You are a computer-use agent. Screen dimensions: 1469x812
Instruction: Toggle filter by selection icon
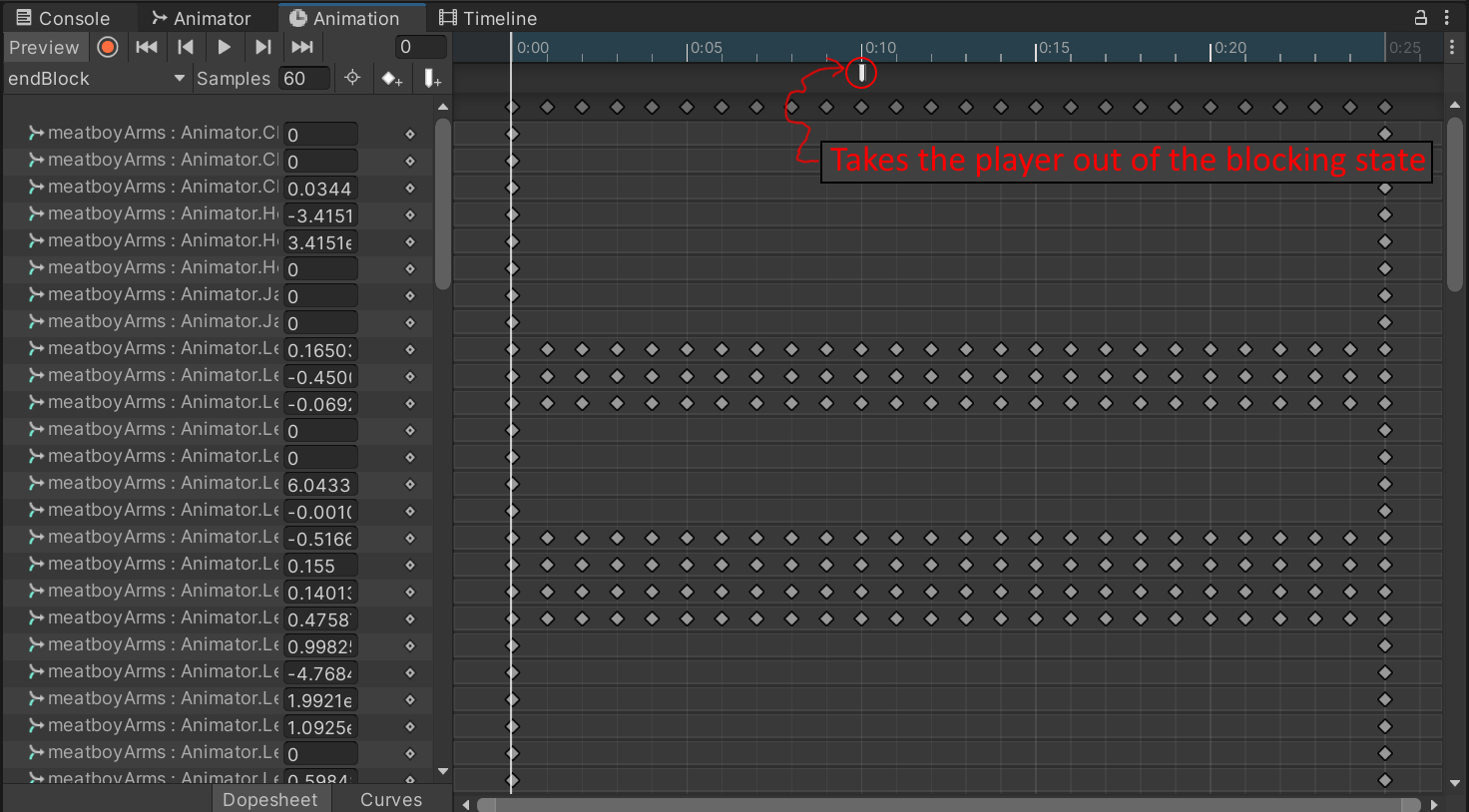click(x=352, y=78)
